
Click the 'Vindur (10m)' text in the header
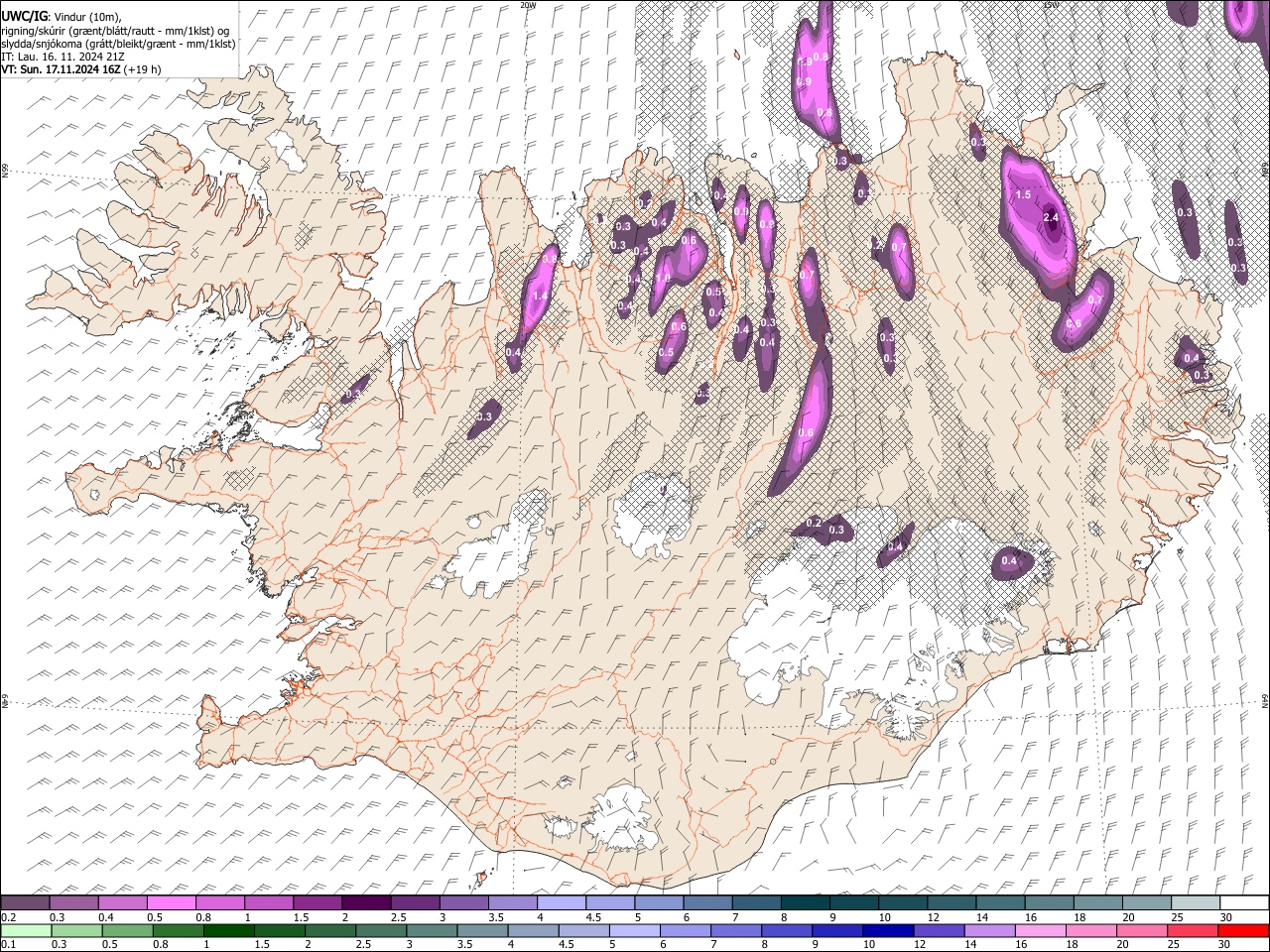click(x=86, y=16)
